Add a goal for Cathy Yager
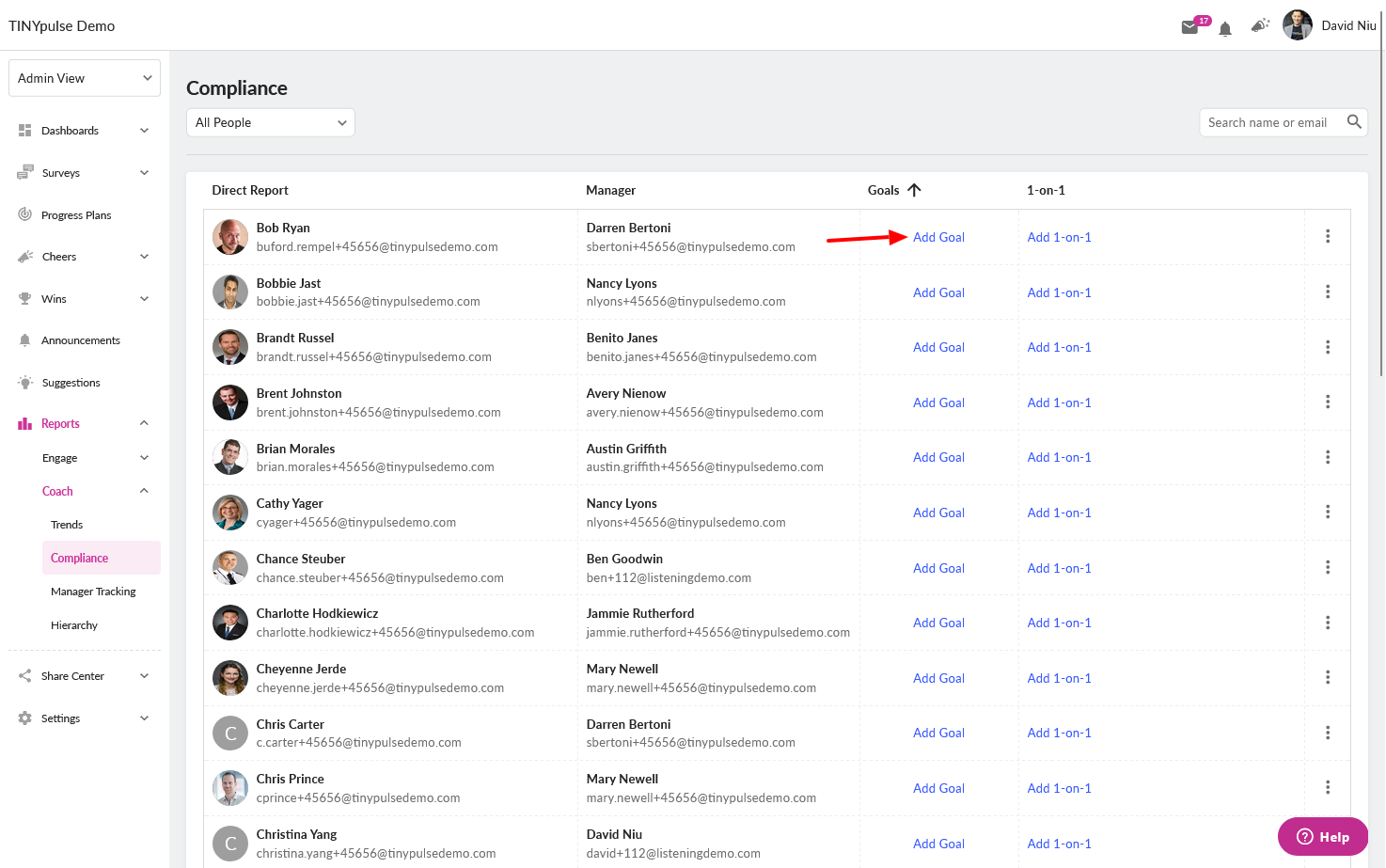 938,513
